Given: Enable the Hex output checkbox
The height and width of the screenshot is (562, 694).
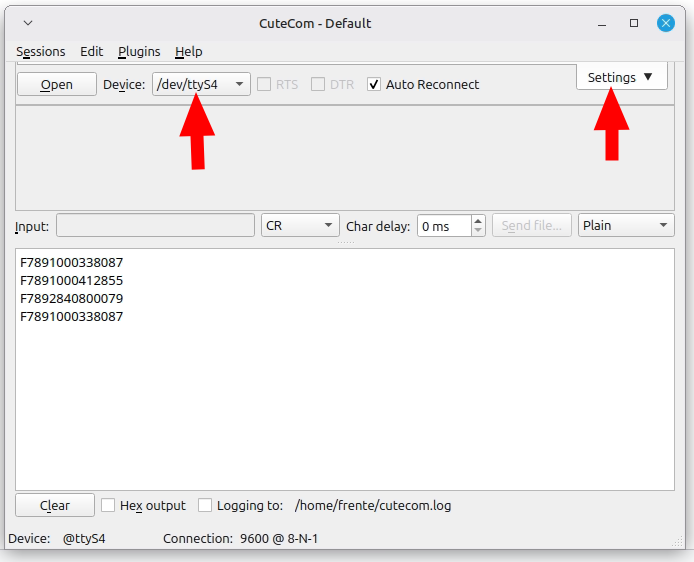Looking at the screenshot, I should pos(108,505).
